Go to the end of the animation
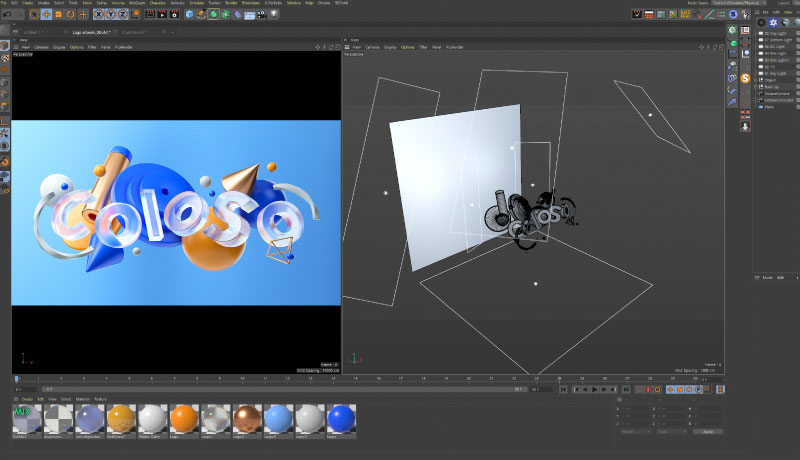800x460 pixels. (626, 390)
